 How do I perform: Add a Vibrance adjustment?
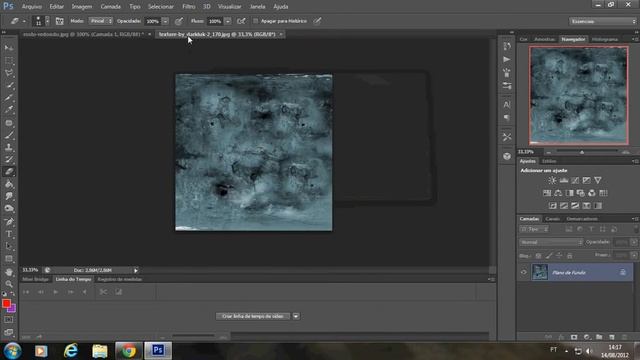click(598, 180)
